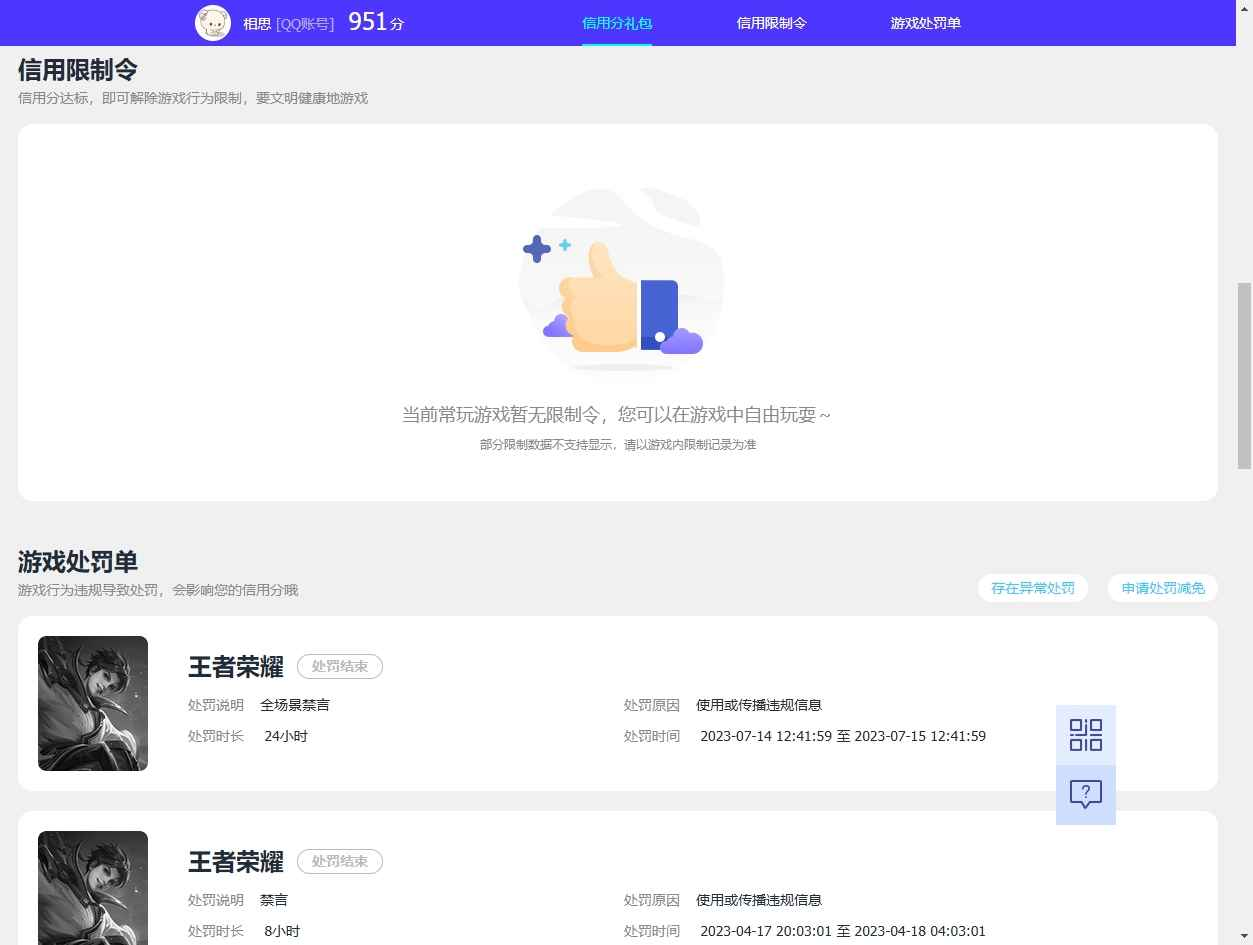Open the help question floating icon
Screen dimensions: 1253x945
1086,795
